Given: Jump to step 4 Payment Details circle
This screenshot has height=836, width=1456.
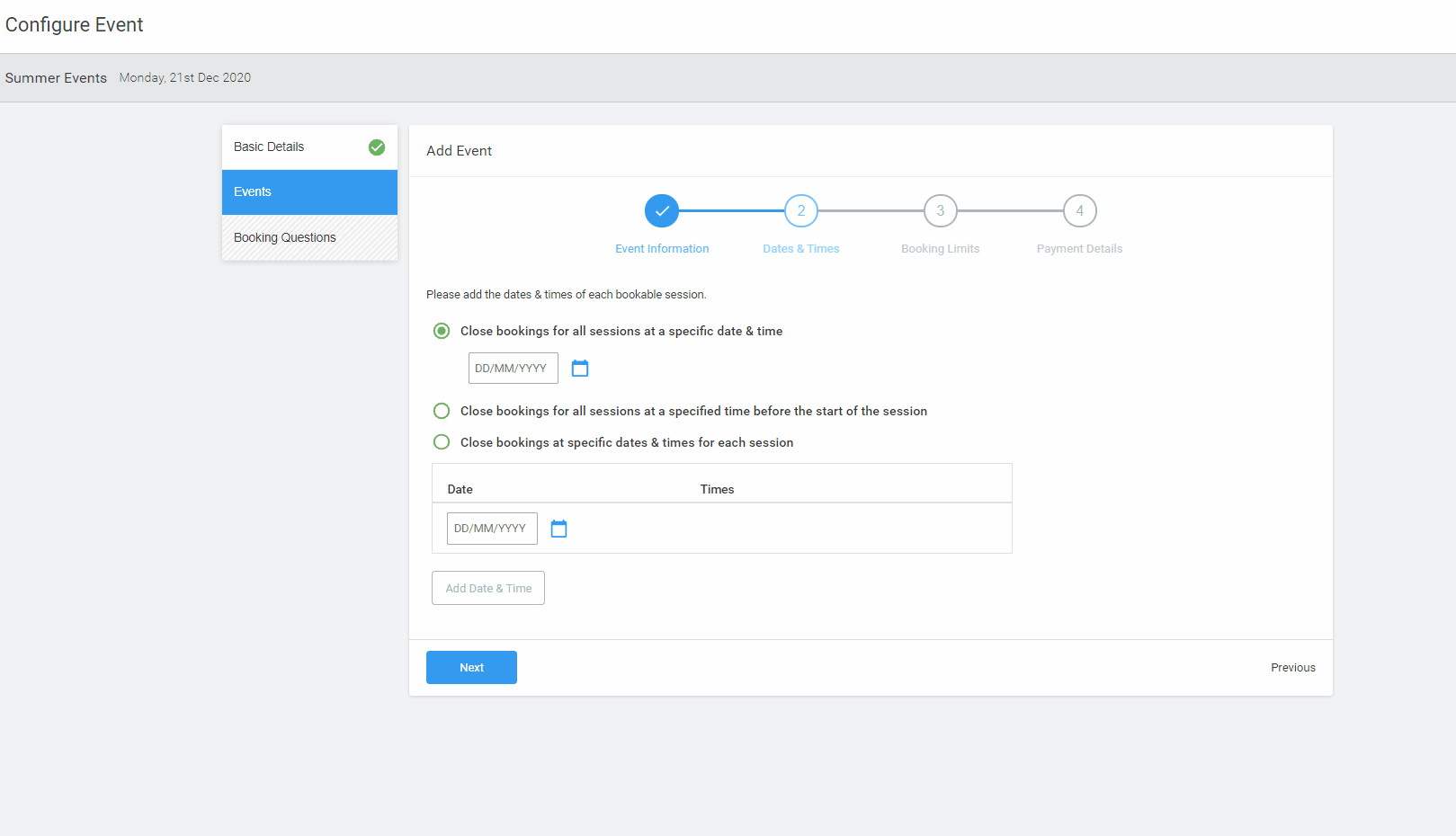Looking at the screenshot, I should tap(1080, 211).
